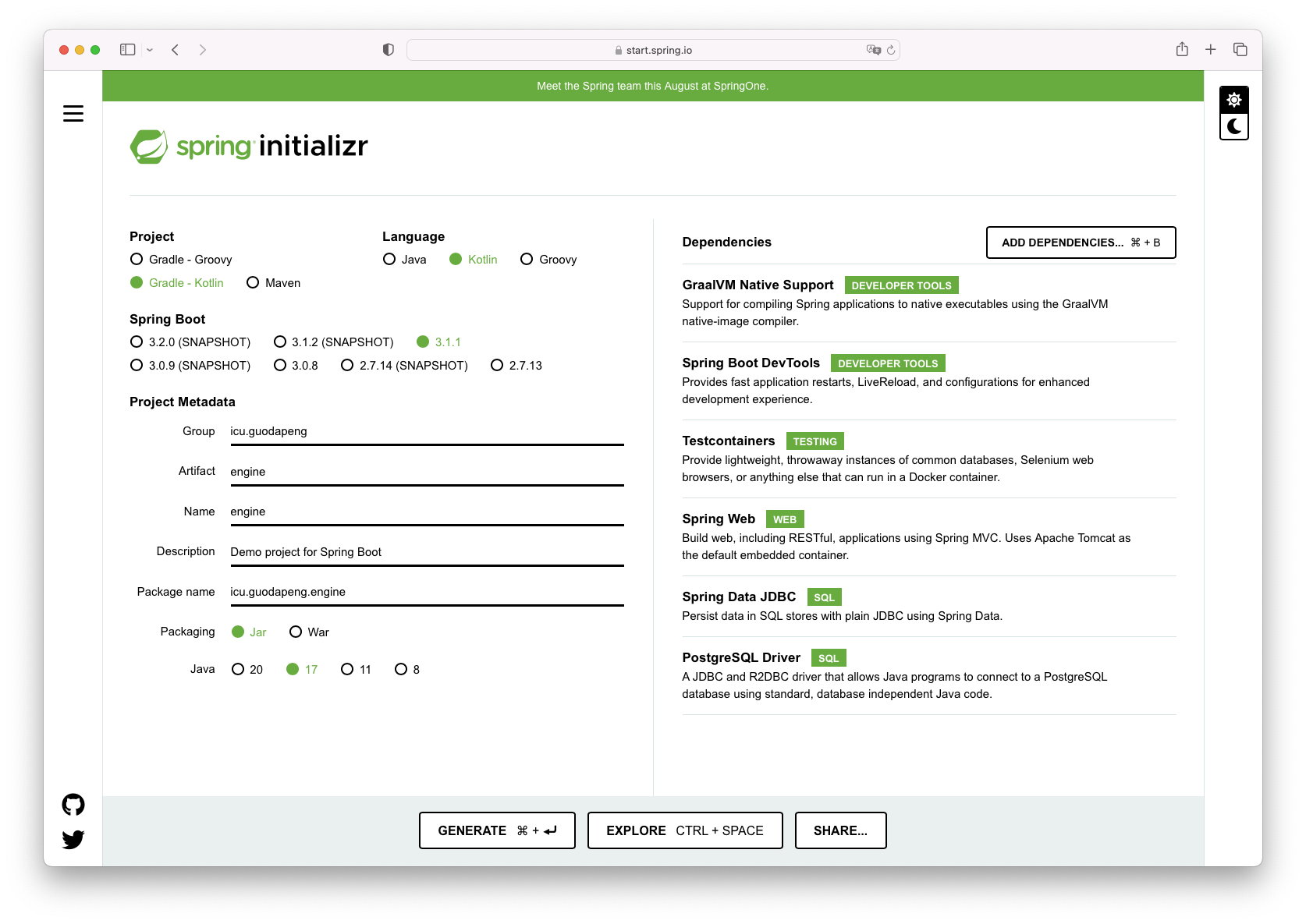Screen dimensions: 1306x924
Task: Select Jar packaging
Action: [249, 632]
